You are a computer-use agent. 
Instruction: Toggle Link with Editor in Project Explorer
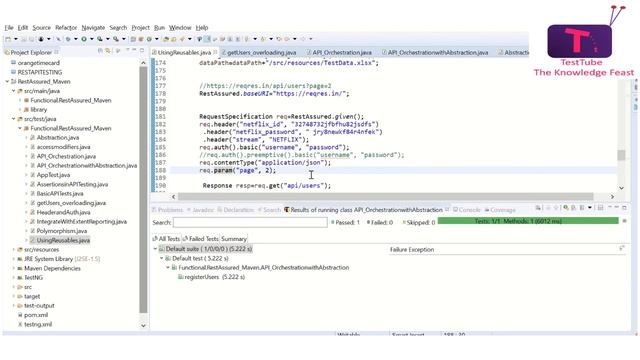[x=108, y=51]
